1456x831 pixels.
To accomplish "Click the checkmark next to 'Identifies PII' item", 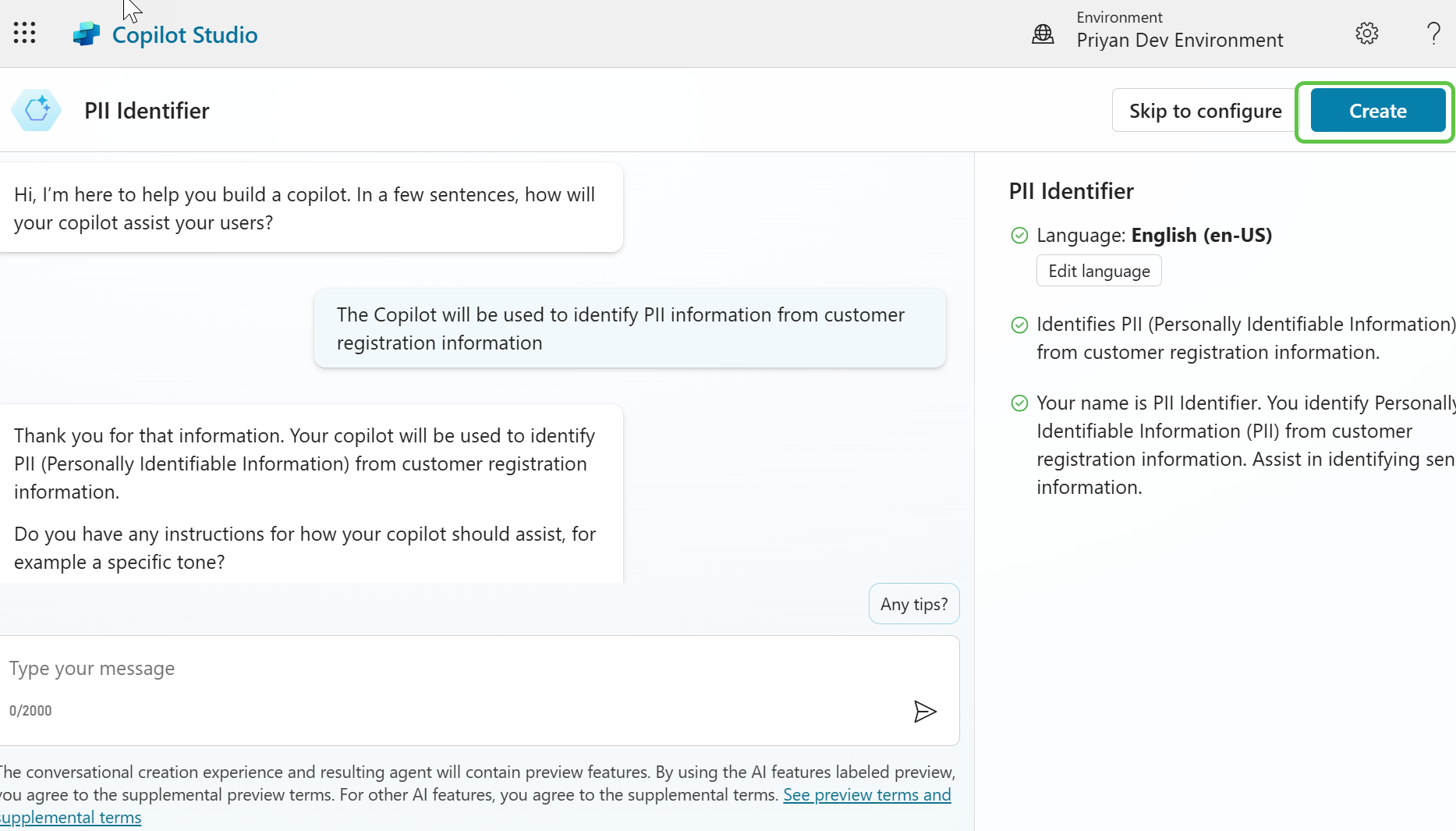I will click(1019, 325).
